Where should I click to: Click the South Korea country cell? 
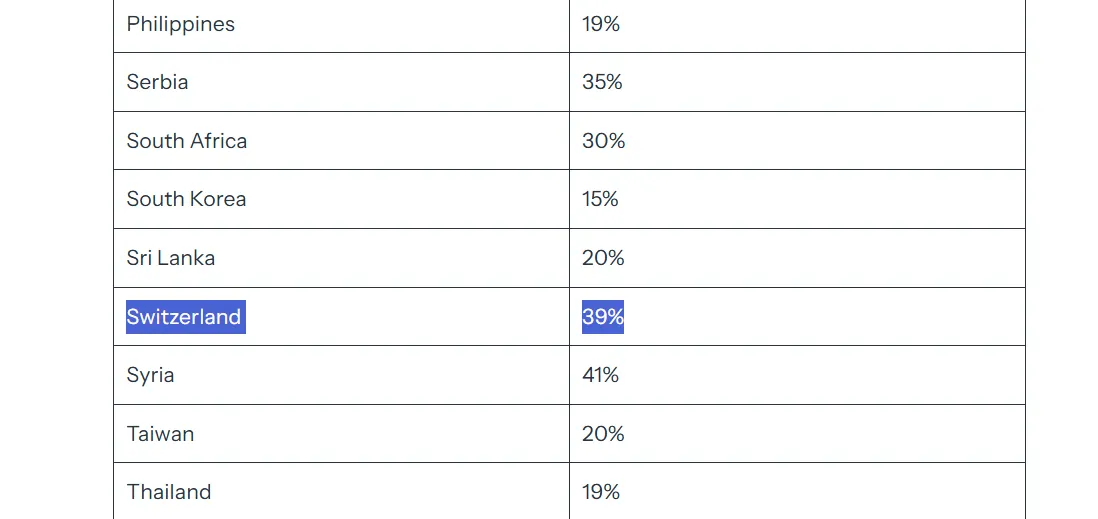click(186, 199)
